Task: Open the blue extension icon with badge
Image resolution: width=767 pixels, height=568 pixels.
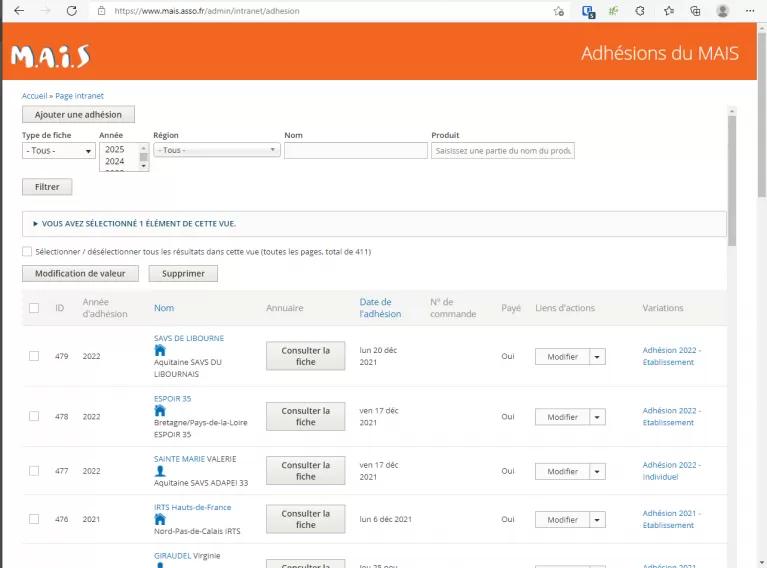Action: [588, 11]
